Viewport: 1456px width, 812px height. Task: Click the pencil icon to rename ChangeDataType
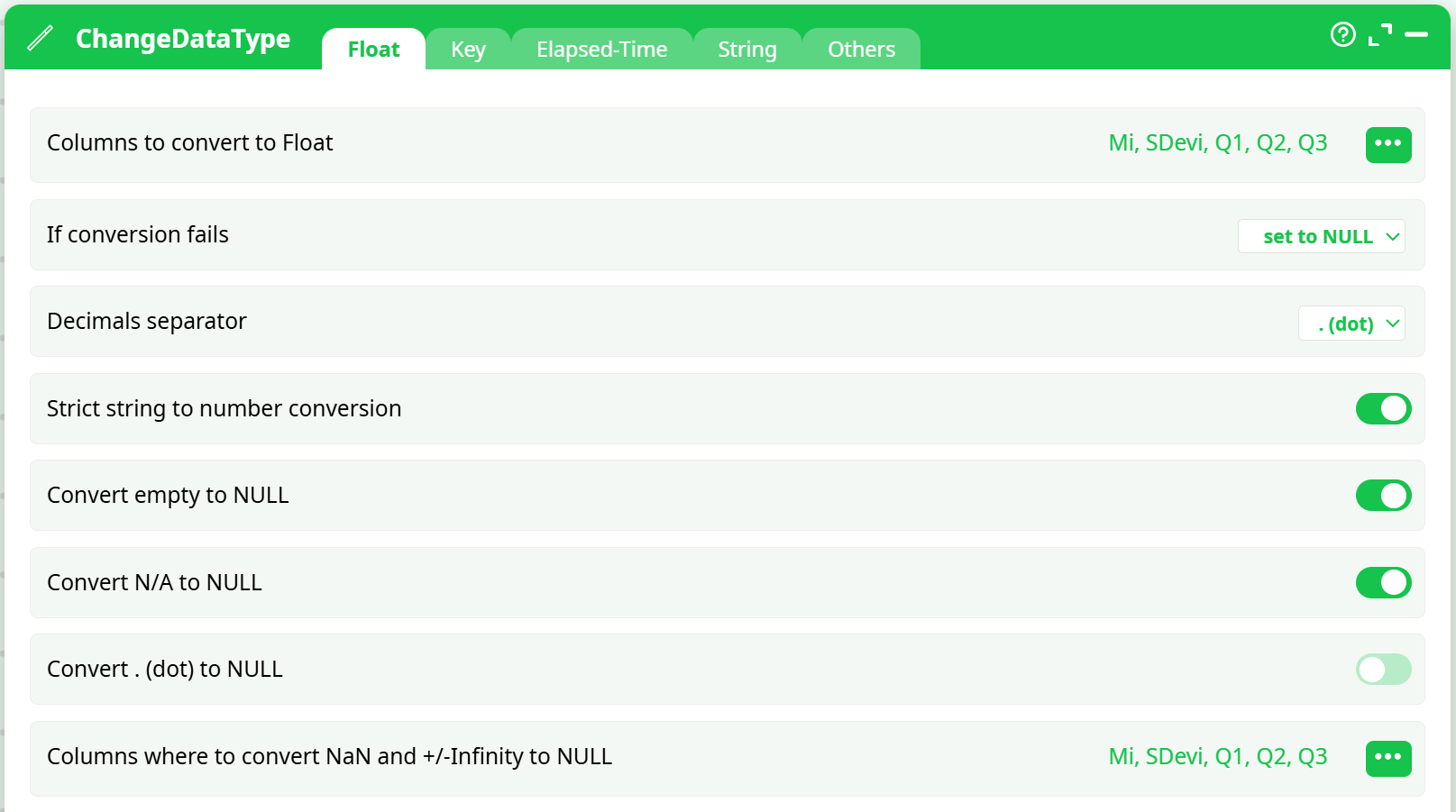pyautogui.click(x=39, y=38)
